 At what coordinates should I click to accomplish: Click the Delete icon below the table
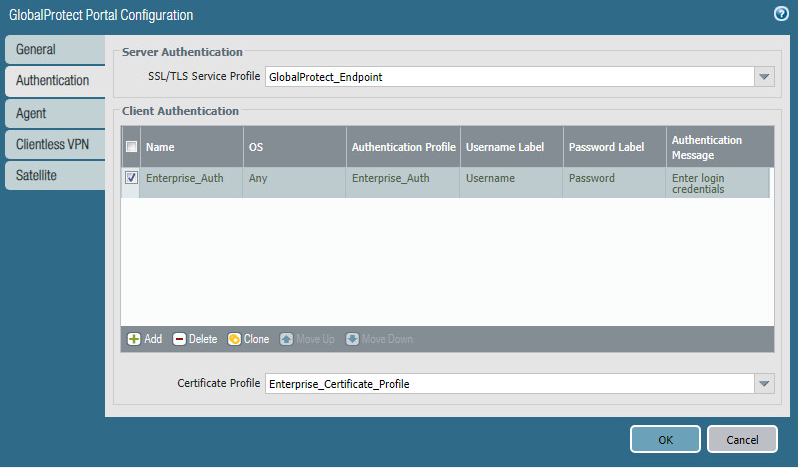180,339
